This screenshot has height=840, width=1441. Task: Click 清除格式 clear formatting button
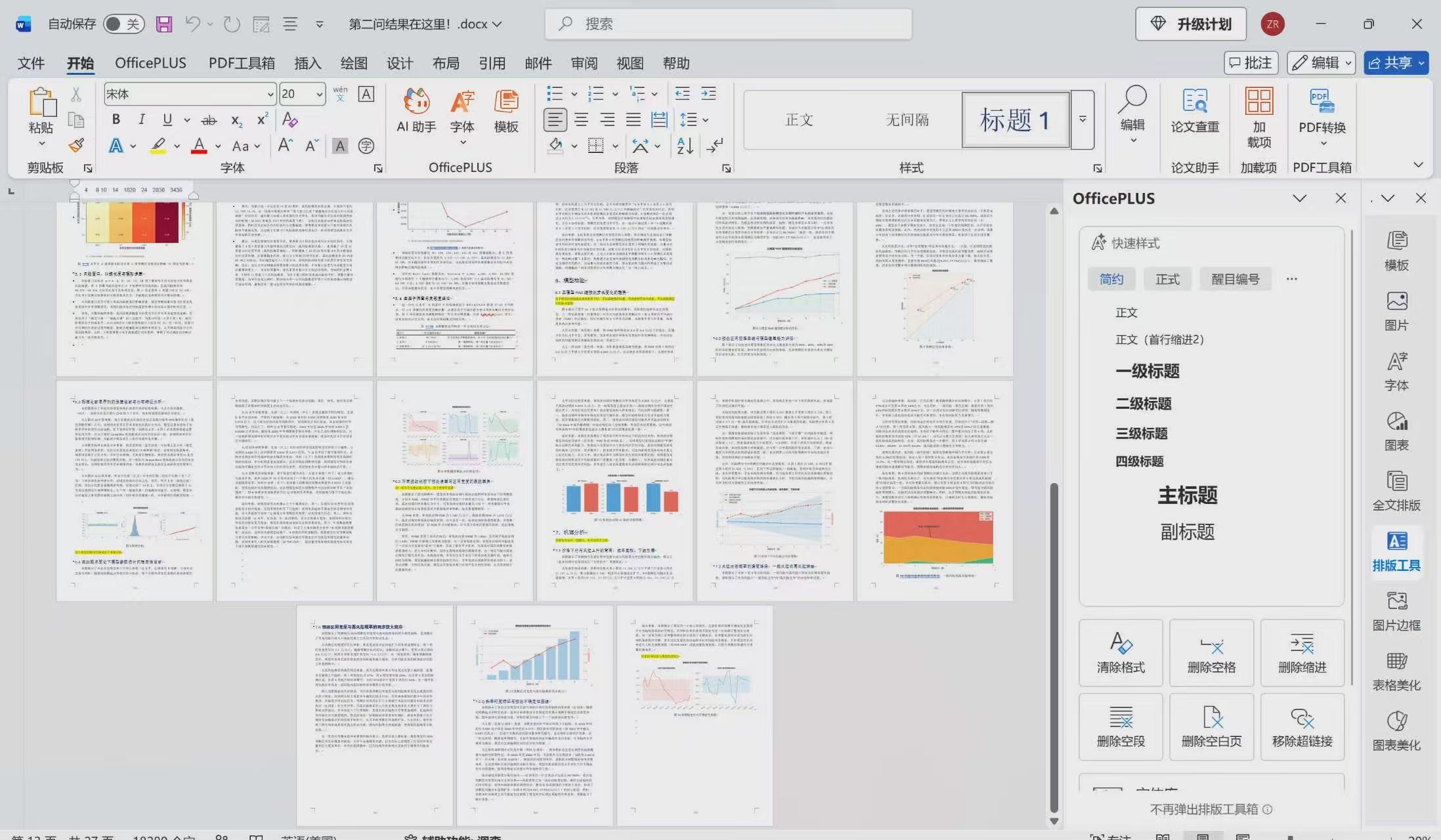[x=1121, y=653]
